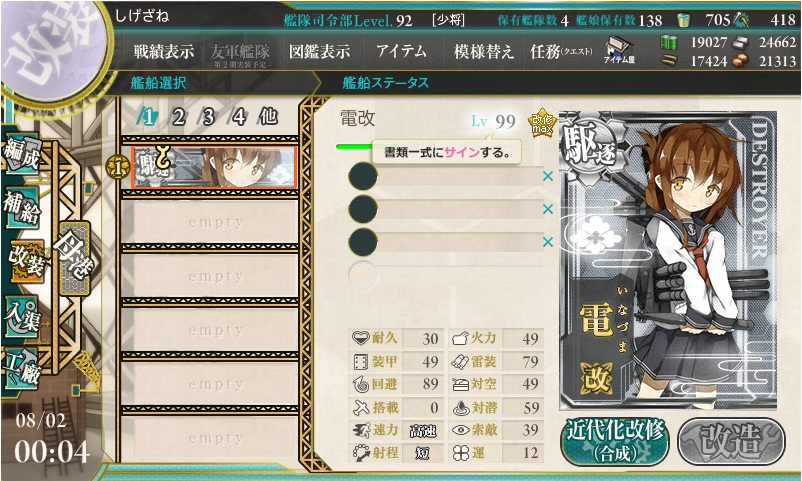Screen dimensions: 802x481
Task: Open 任務 quest menu
Action: [561, 51]
